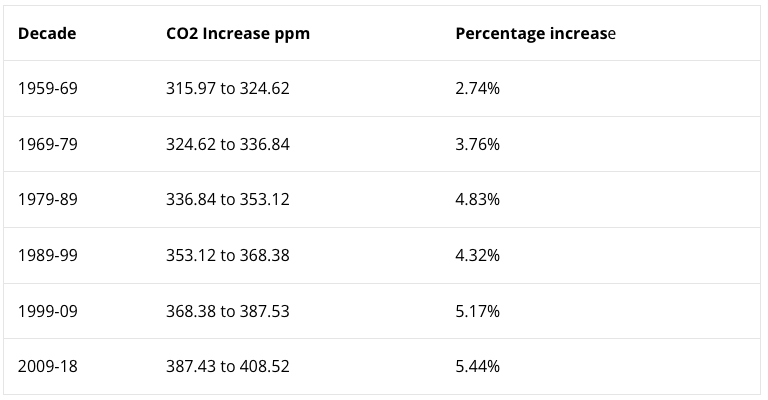This screenshot has height=400, width=768.
Task: Select the 3.76% percentage value
Action: click(477, 144)
